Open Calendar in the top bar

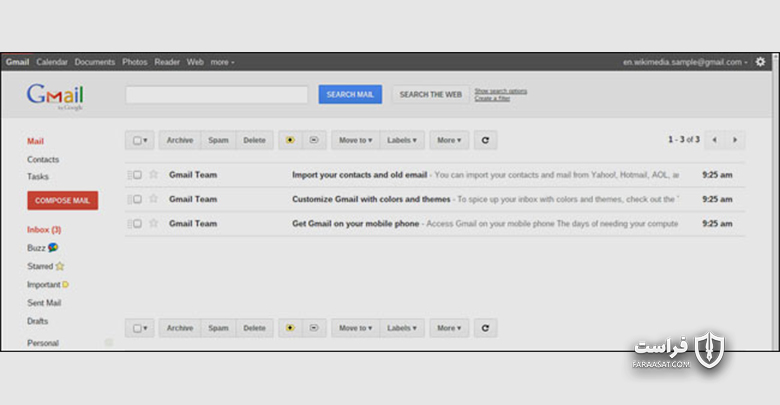coord(52,62)
